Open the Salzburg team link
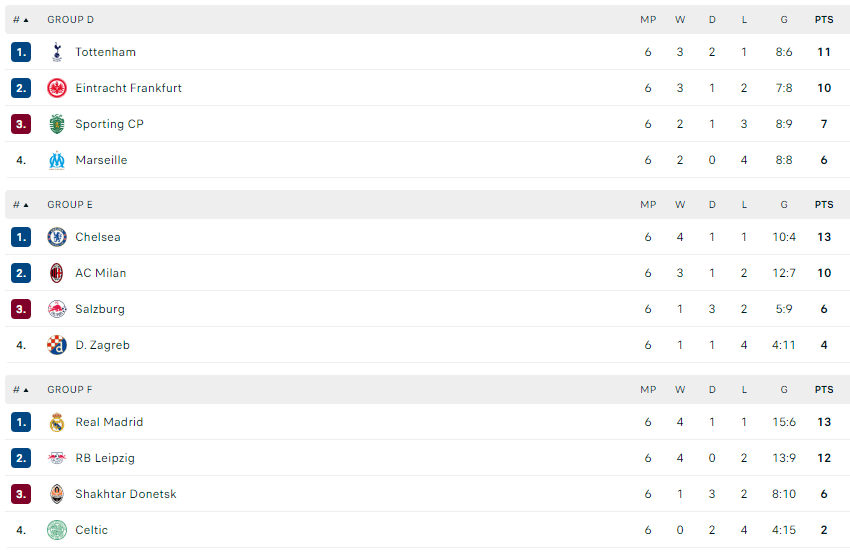Image resolution: width=850 pixels, height=552 pixels. 100,309
